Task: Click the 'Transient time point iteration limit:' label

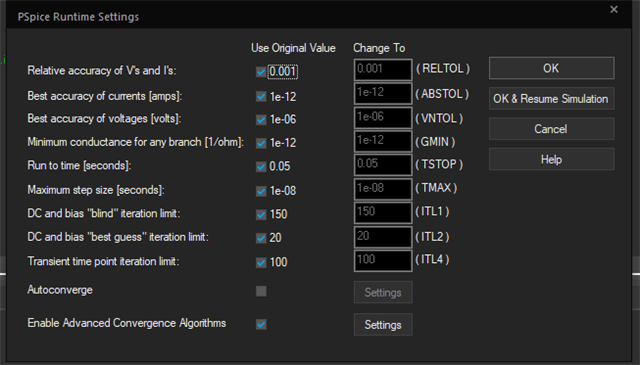Action: click(103, 261)
